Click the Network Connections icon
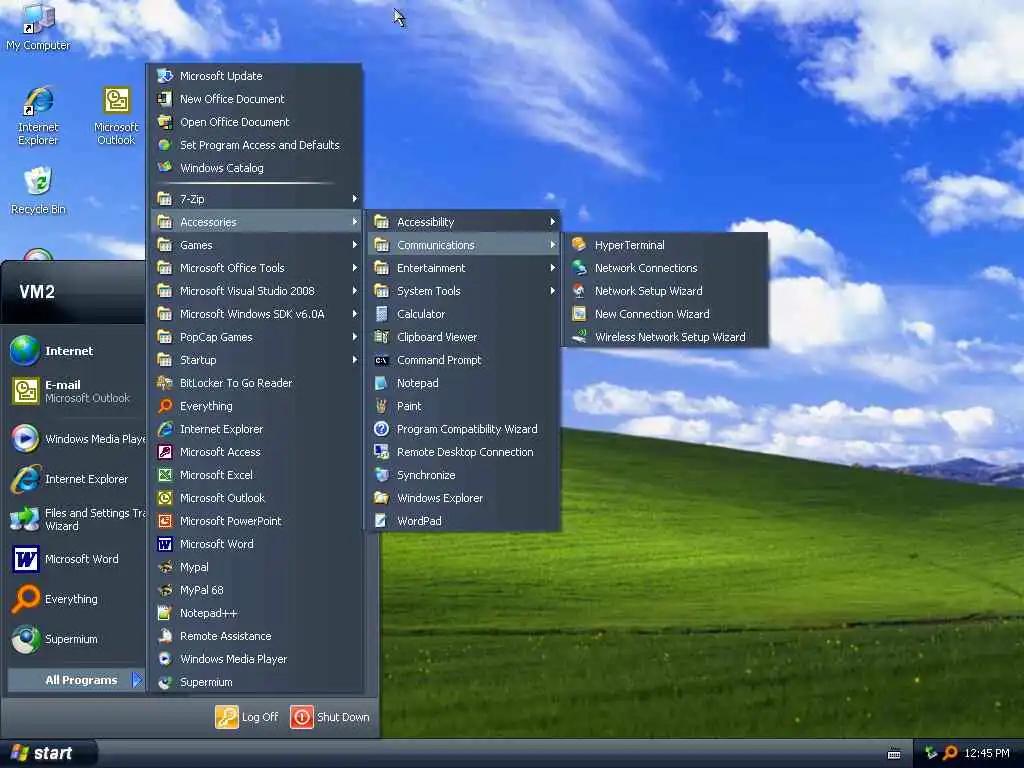1024x768 pixels. point(579,268)
